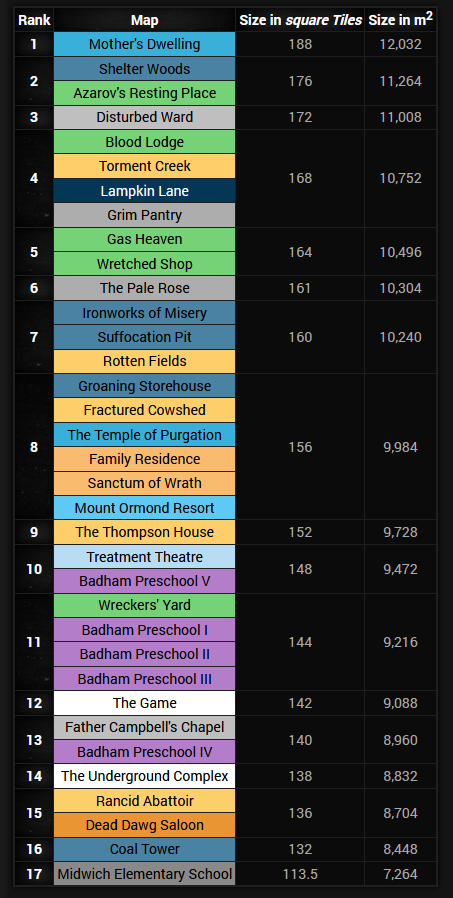Select the dark blue Lampkin Lane cell
The image size is (453, 898).
[144, 191]
